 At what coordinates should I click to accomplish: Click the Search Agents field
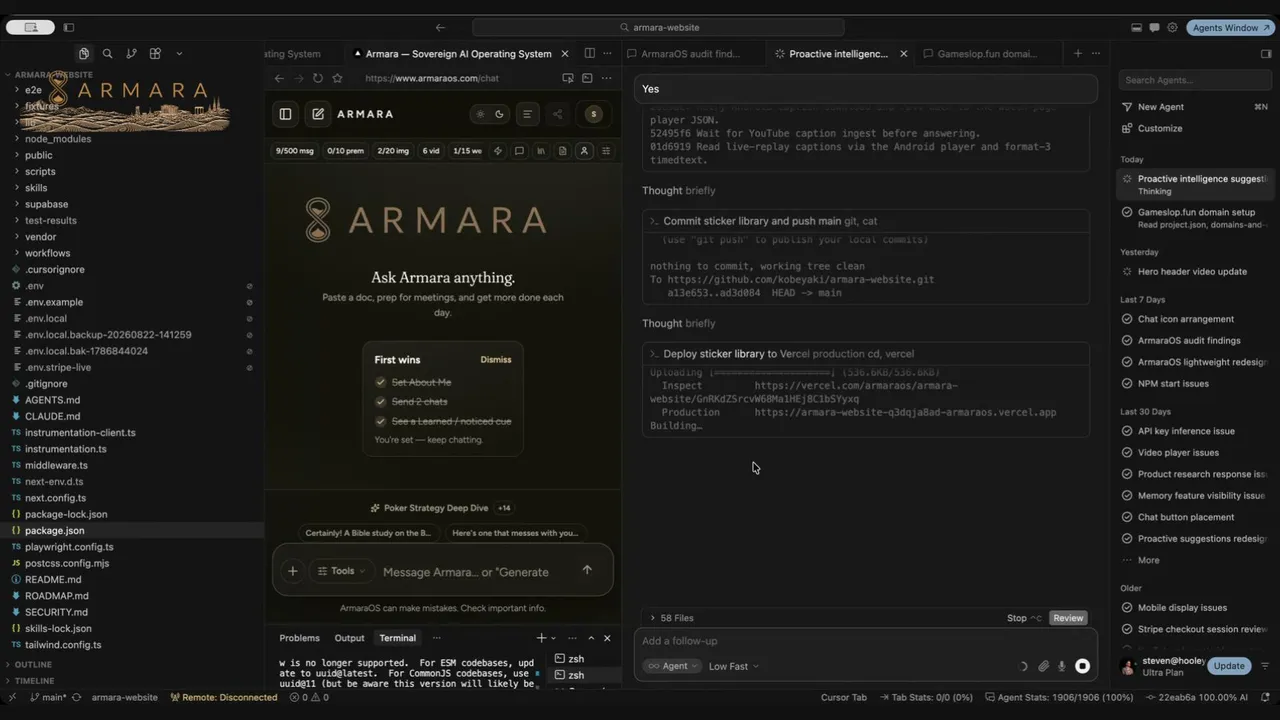pos(1194,80)
